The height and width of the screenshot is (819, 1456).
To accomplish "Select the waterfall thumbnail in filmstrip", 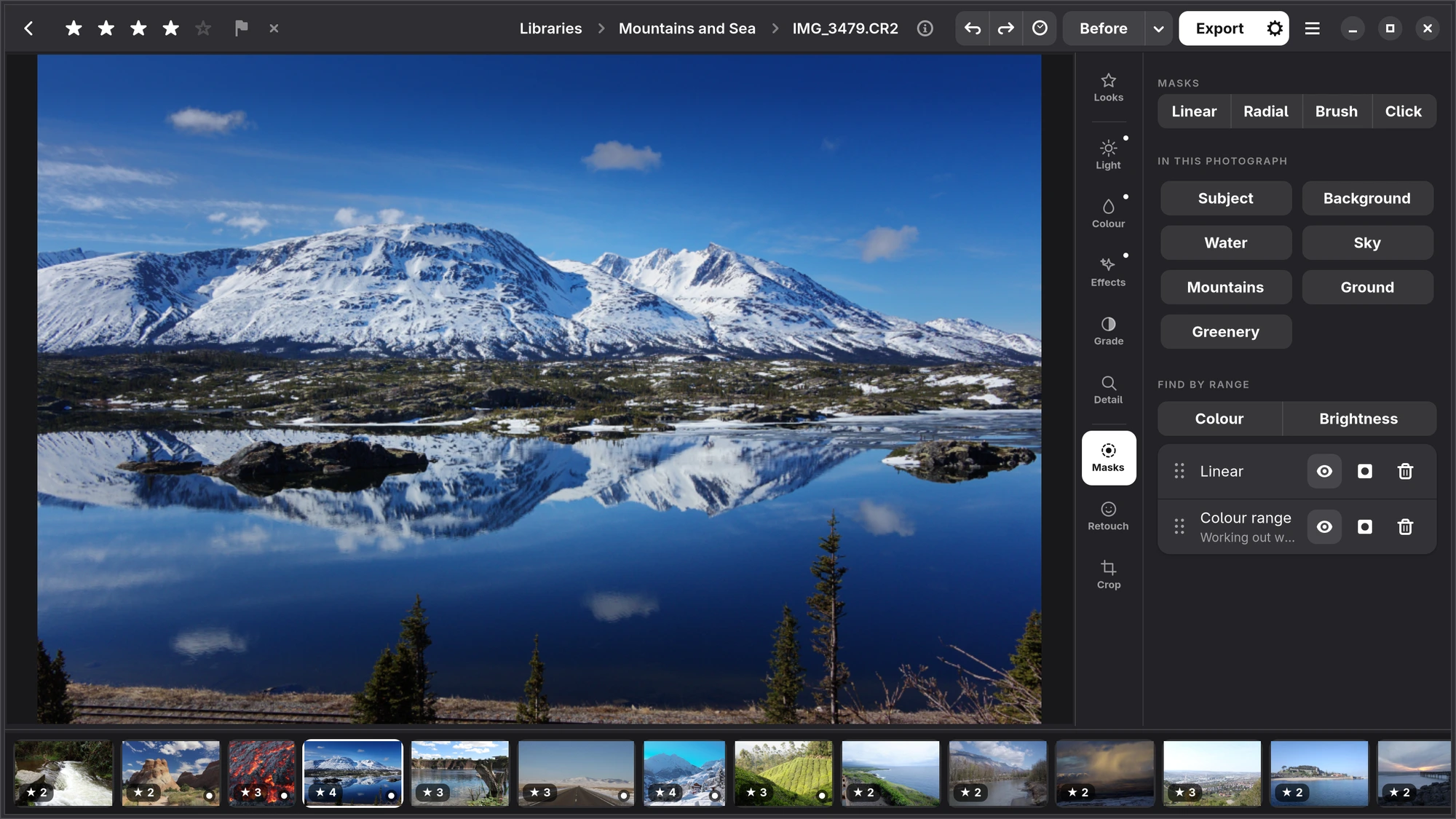I will (x=64, y=773).
